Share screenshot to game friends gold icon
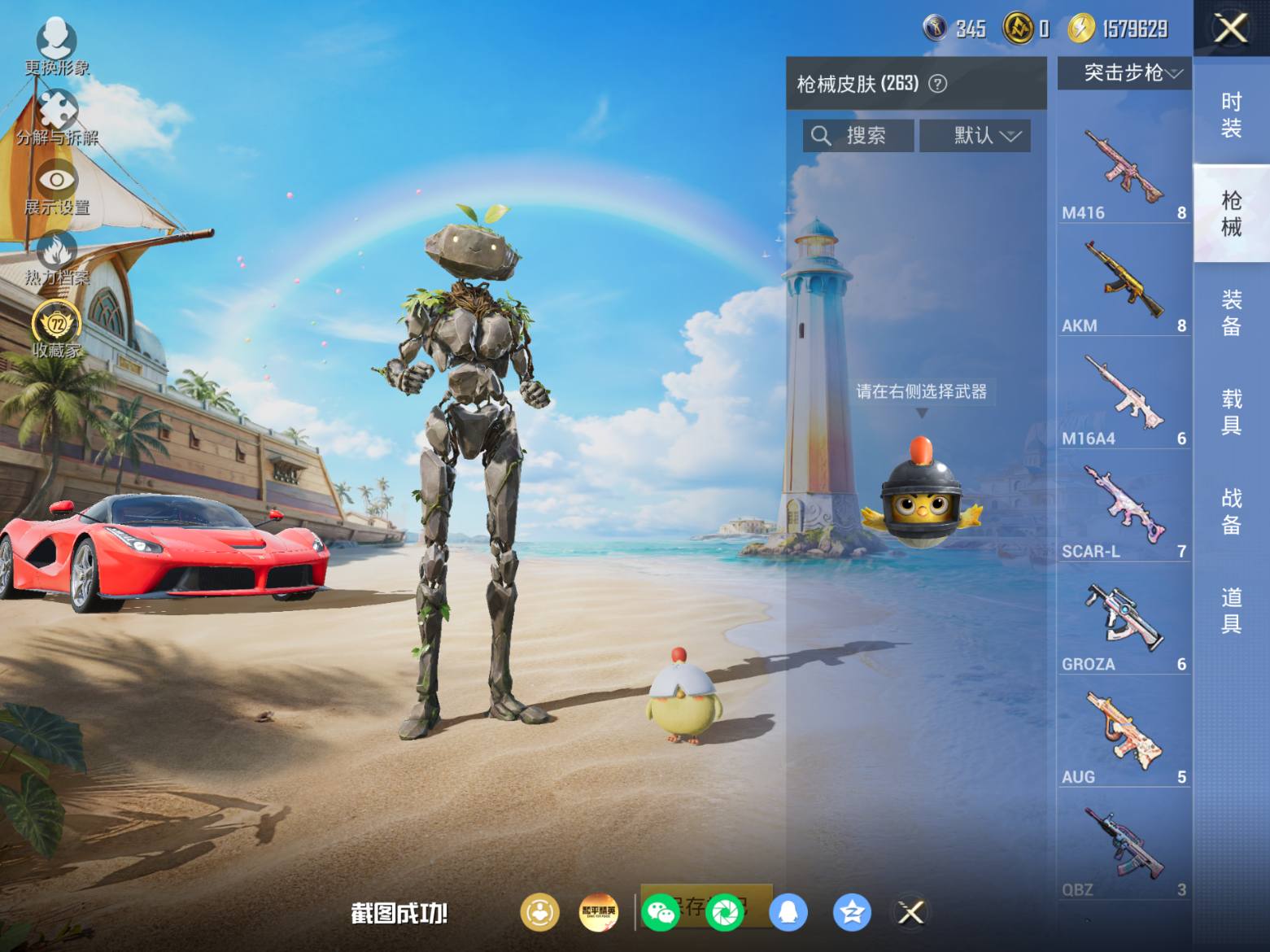Viewport: 1270px width, 952px height. (x=540, y=912)
